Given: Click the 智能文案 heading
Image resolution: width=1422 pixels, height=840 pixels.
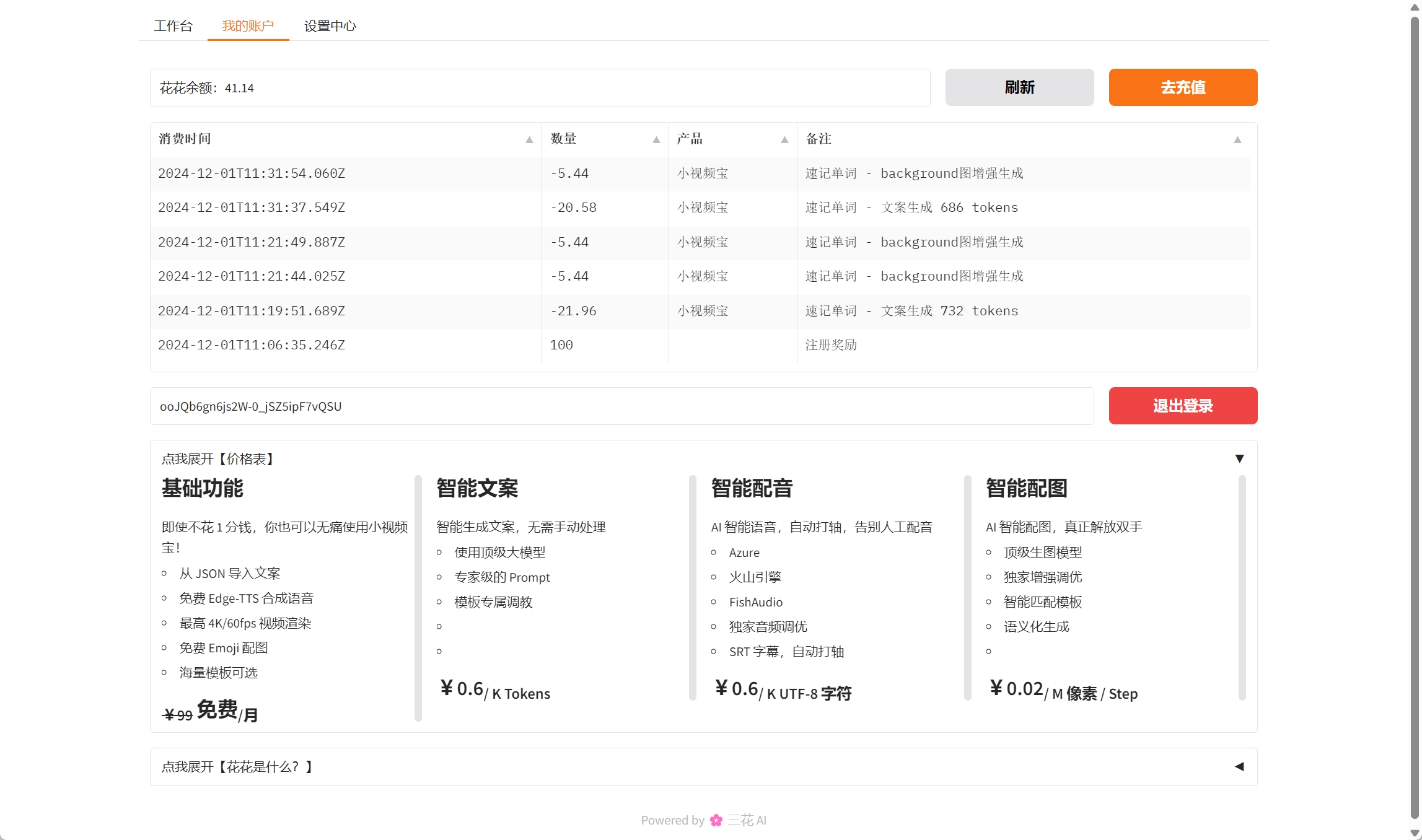Looking at the screenshot, I should [x=477, y=488].
